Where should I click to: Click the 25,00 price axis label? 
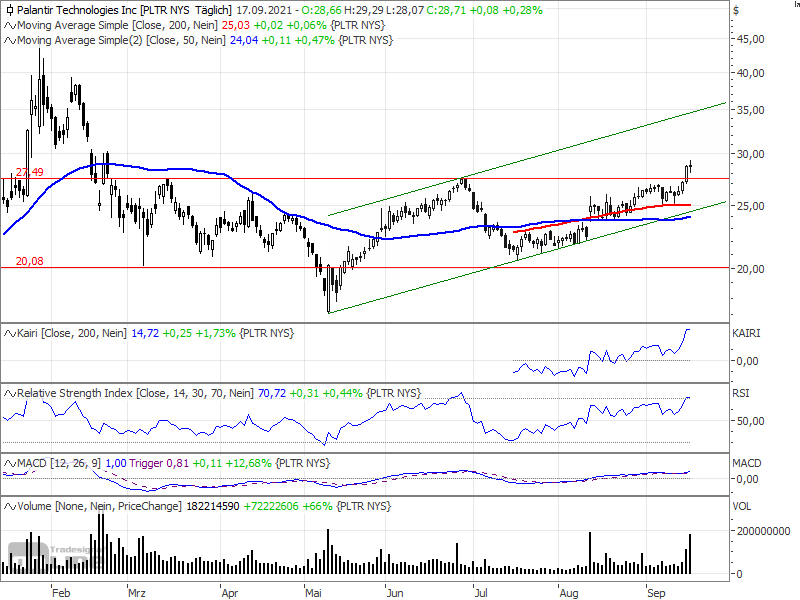pos(751,206)
